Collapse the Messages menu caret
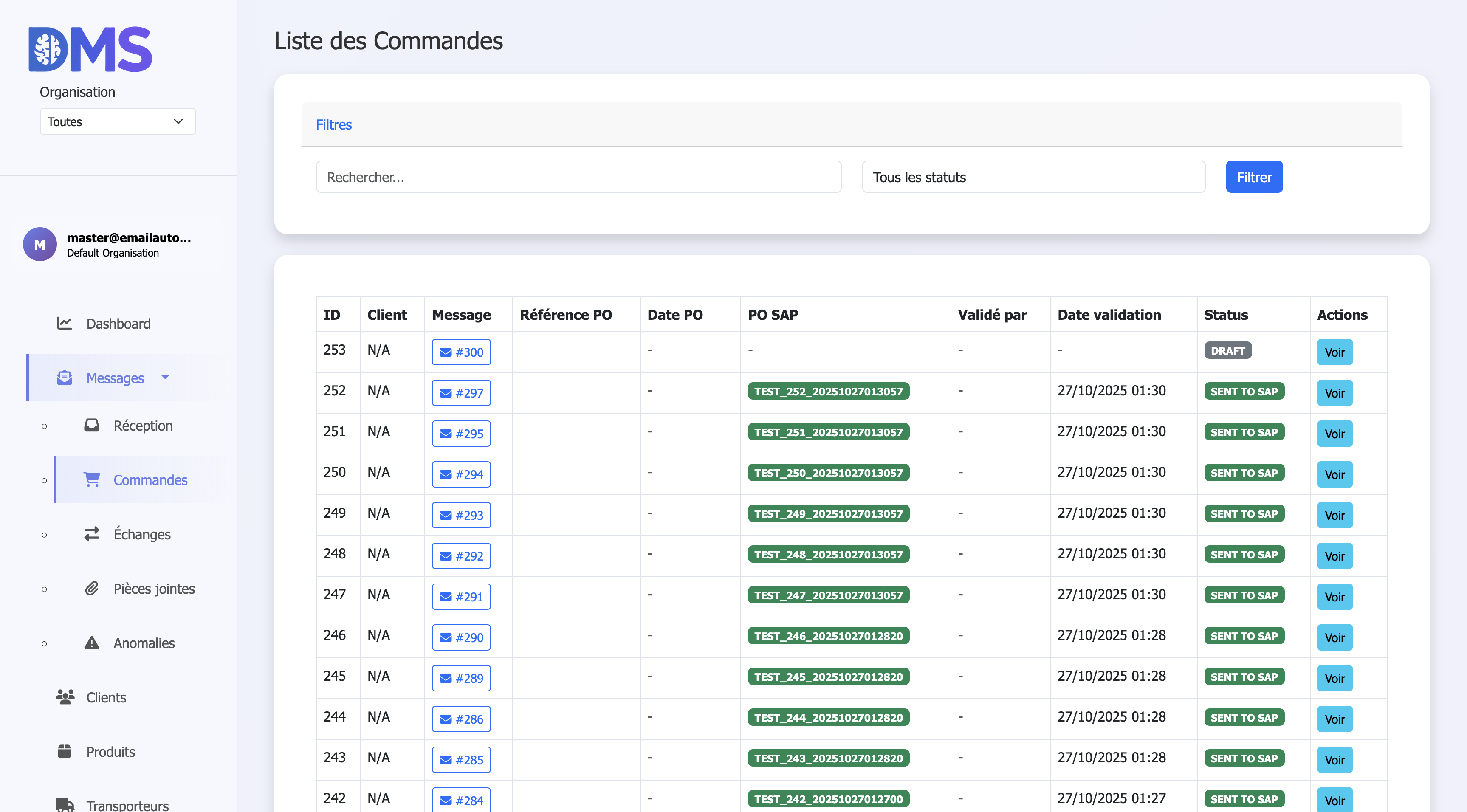Image resolution: width=1467 pixels, height=812 pixels. click(165, 377)
